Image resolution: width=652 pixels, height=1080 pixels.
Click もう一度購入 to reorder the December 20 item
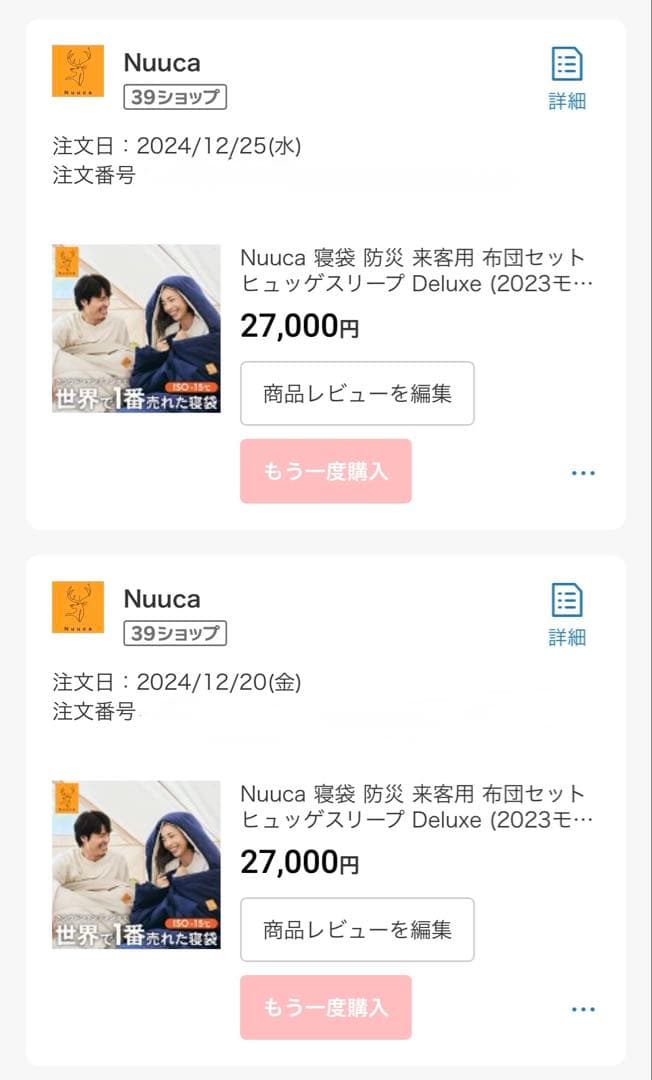coord(325,1009)
